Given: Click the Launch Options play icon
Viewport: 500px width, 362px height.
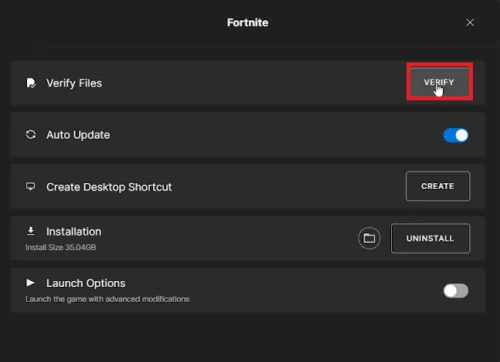Looking at the screenshot, I should (x=30, y=283).
